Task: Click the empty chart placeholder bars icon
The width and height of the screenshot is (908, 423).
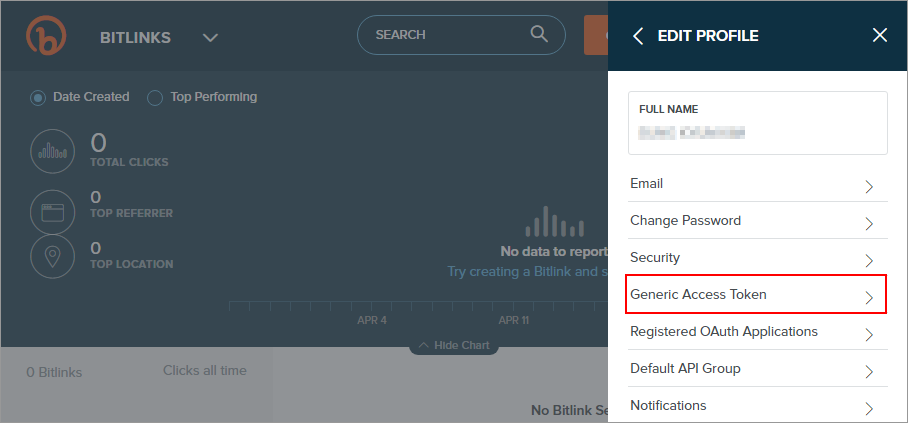Action: click(555, 221)
